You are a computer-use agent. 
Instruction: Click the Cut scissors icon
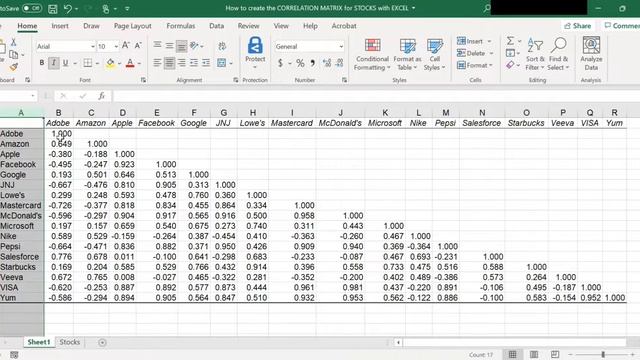tap(13, 42)
